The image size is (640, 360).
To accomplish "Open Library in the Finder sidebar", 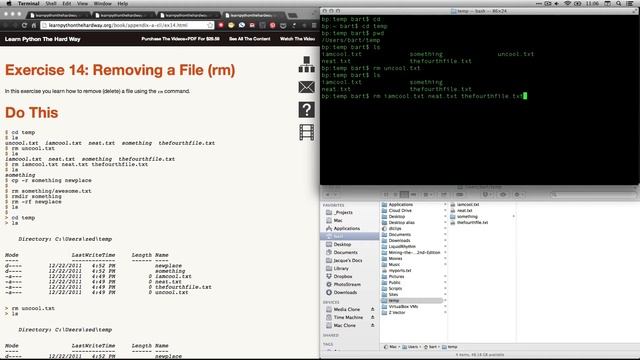I will (x=341, y=268).
